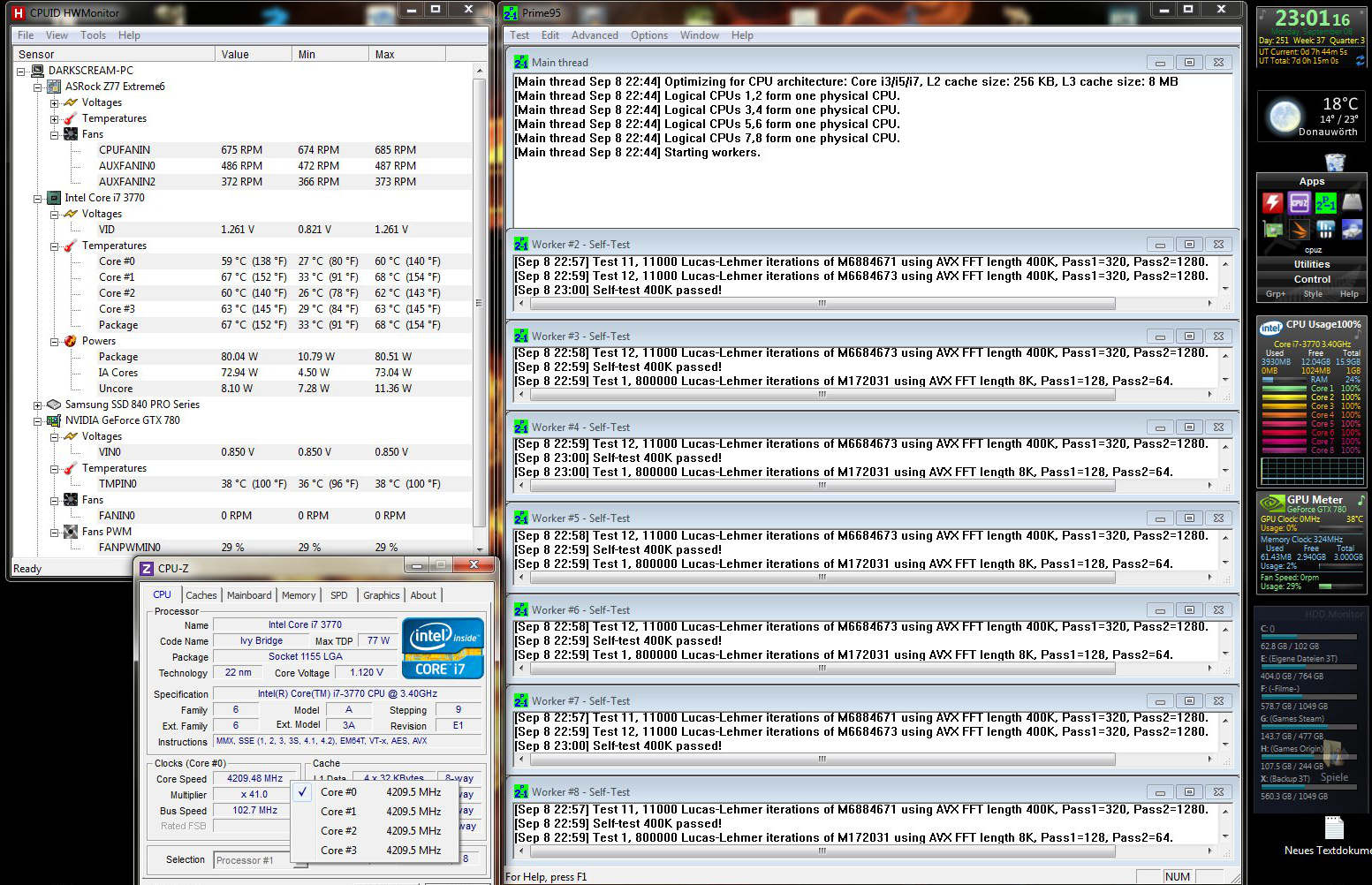Click the HWMonitor vertical scrollbar down arrow
Image resolution: width=1372 pixels, height=885 pixels.
480,549
